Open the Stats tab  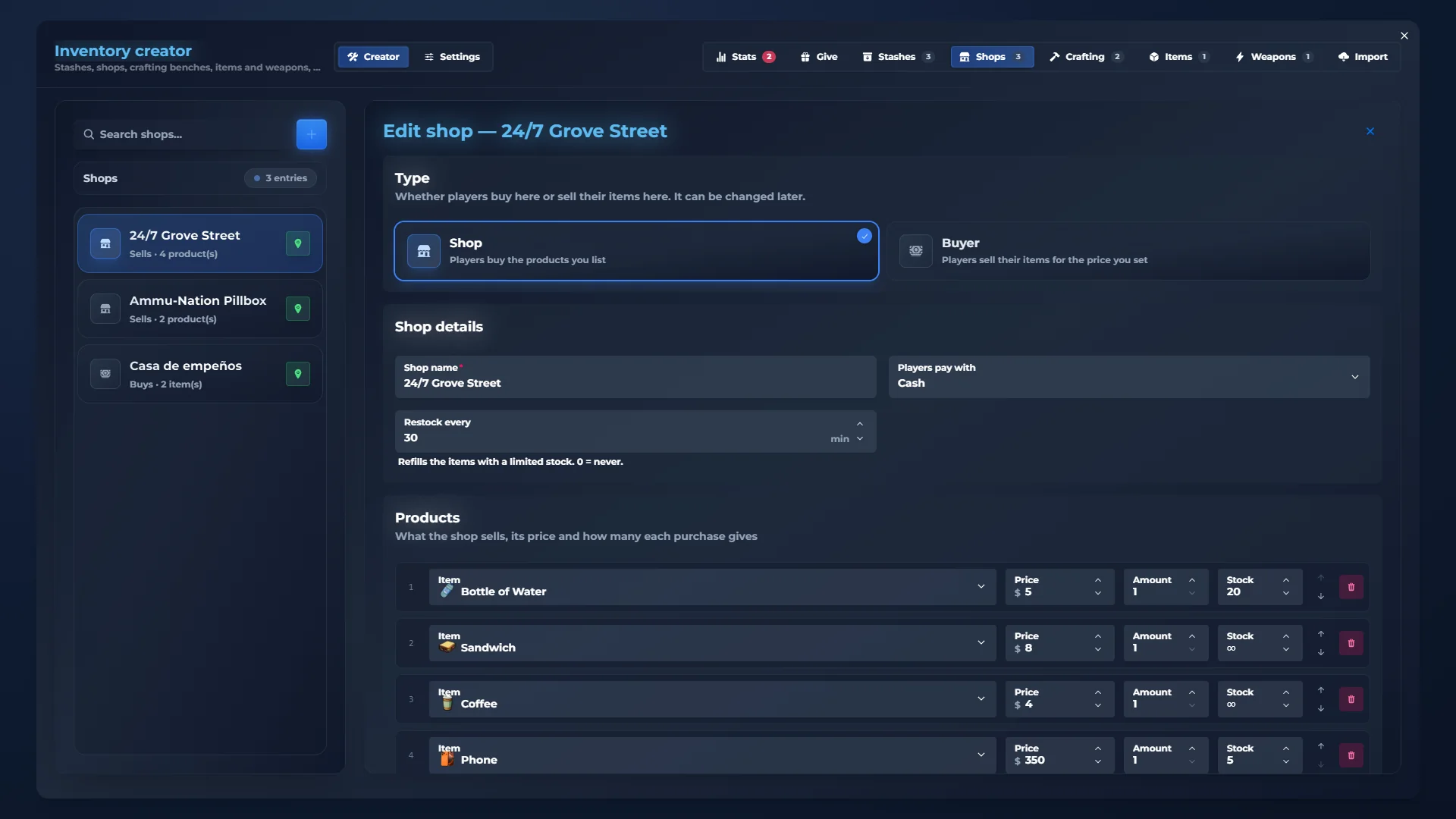pyautogui.click(x=745, y=57)
